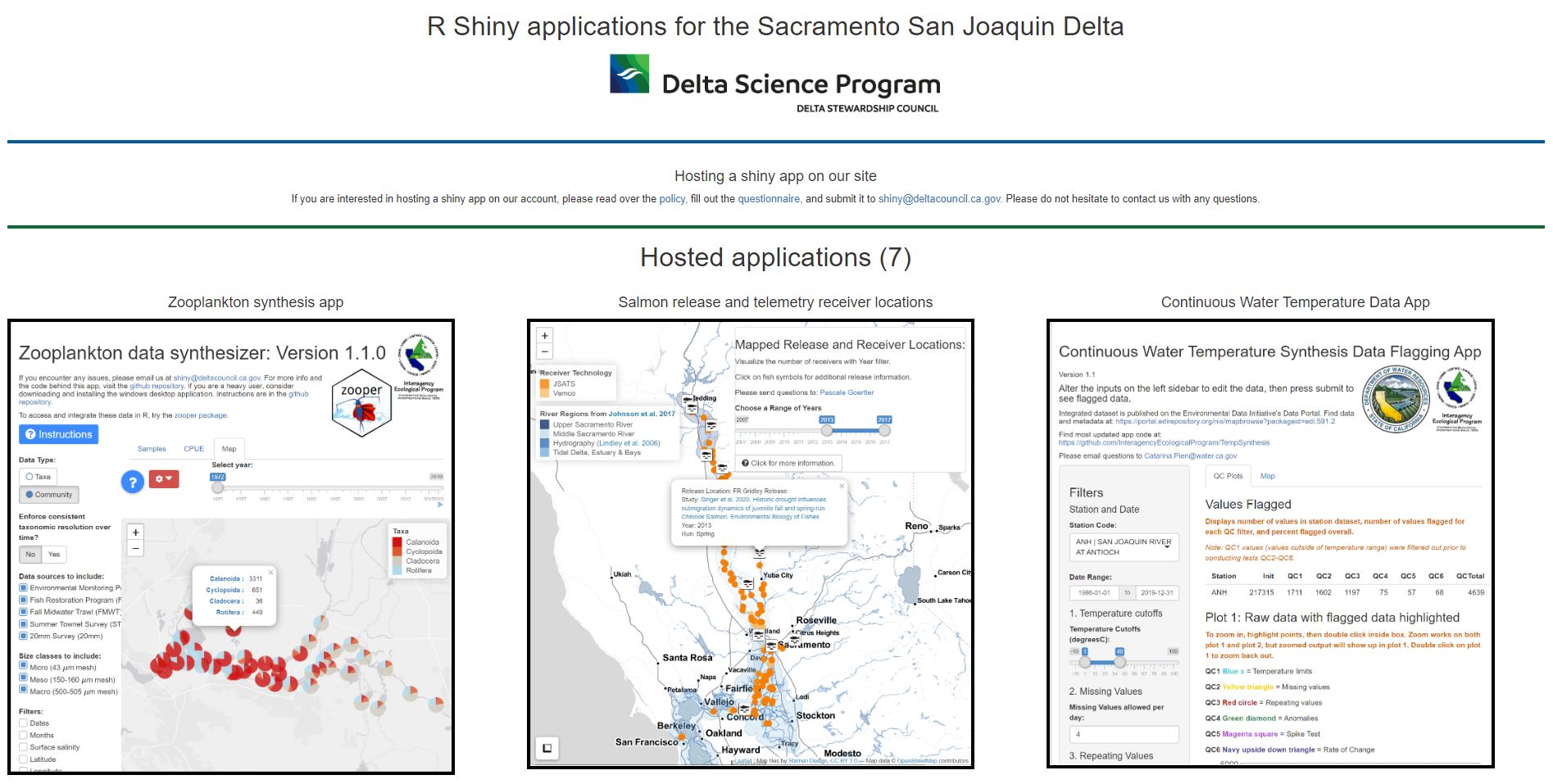Click the blue Instructions button in Zooplankton app

point(59,434)
